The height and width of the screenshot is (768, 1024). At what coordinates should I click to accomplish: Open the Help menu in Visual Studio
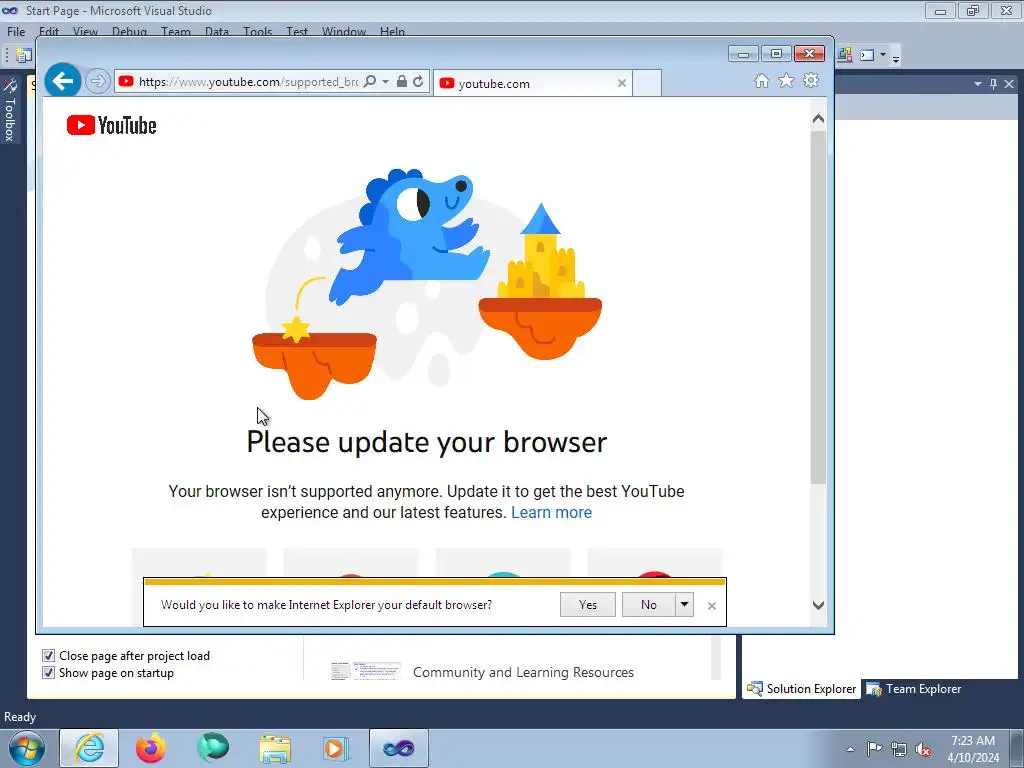point(392,31)
